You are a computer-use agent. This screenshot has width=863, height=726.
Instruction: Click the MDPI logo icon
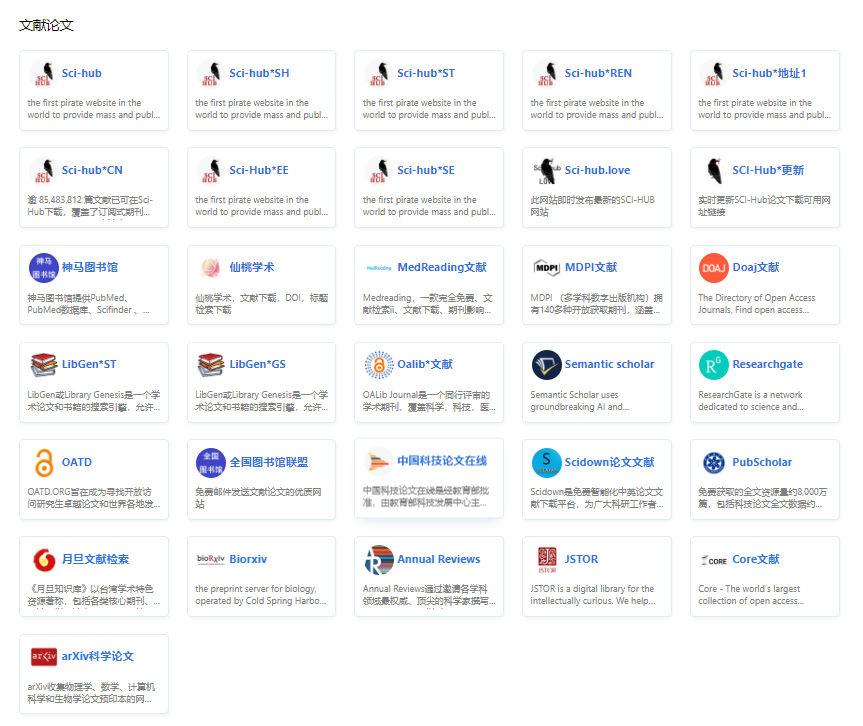(x=547, y=268)
